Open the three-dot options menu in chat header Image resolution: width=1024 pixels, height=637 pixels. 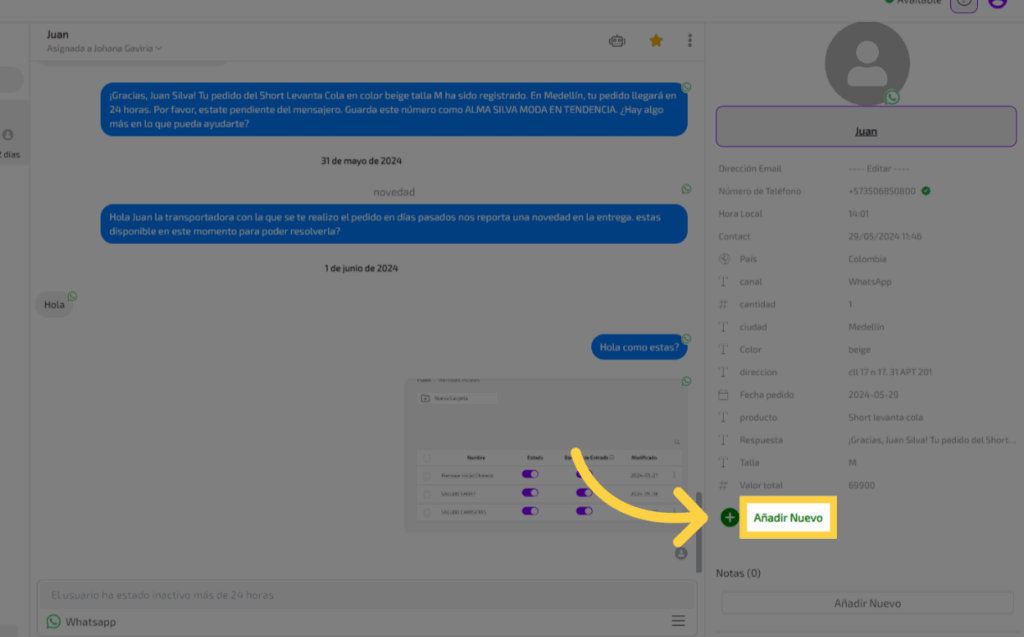[690, 41]
